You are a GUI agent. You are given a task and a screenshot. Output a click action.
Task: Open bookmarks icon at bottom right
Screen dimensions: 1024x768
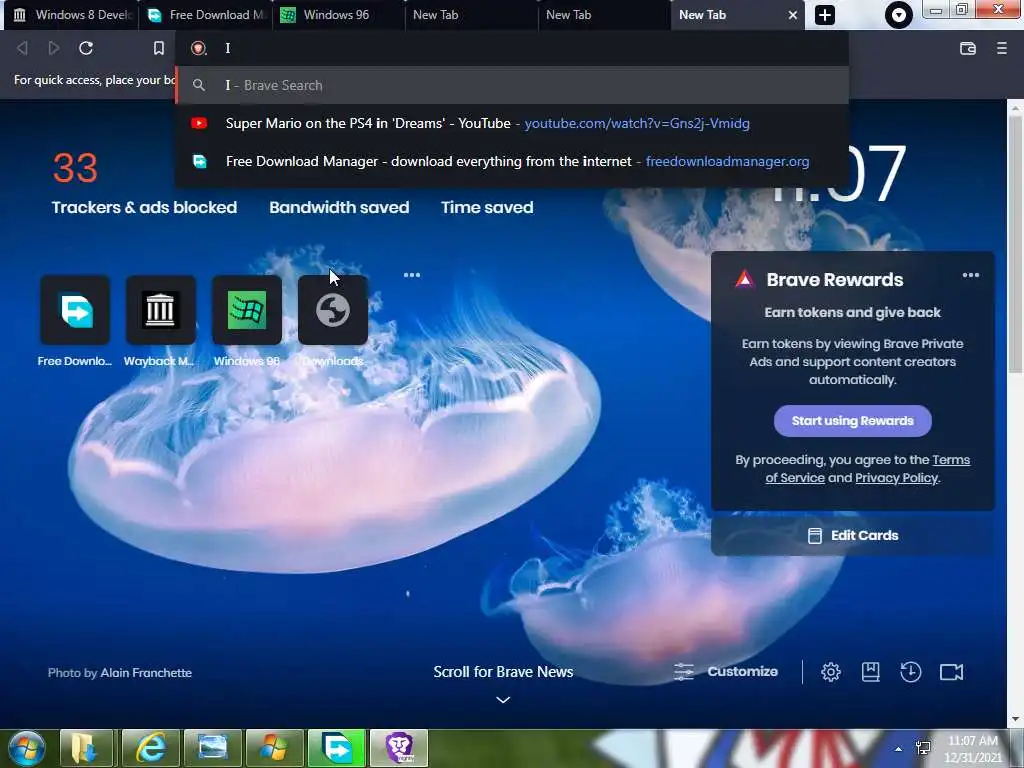(871, 672)
